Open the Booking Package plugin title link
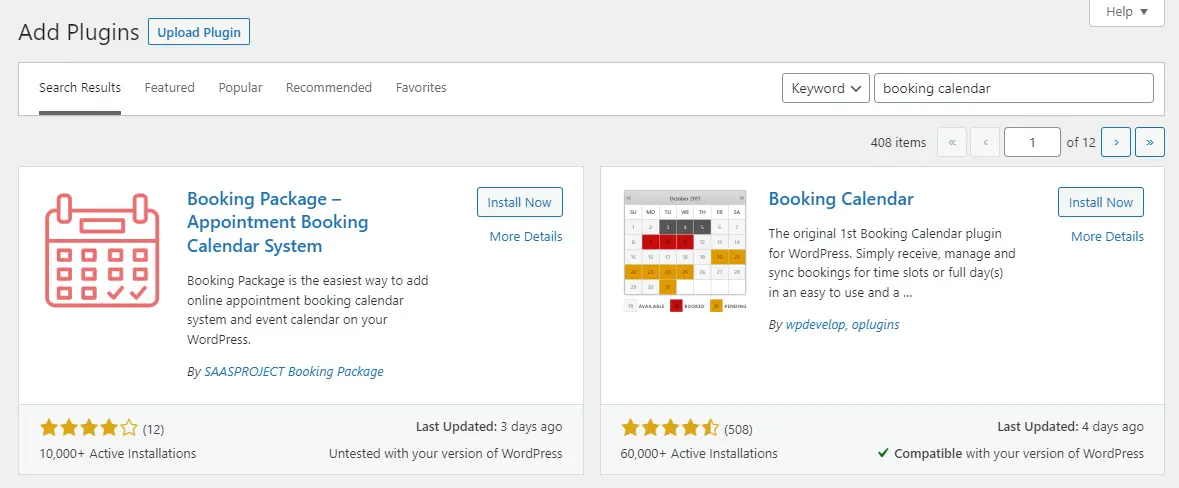Viewport: 1179px width, 488px height. click(x=277, y=223)
